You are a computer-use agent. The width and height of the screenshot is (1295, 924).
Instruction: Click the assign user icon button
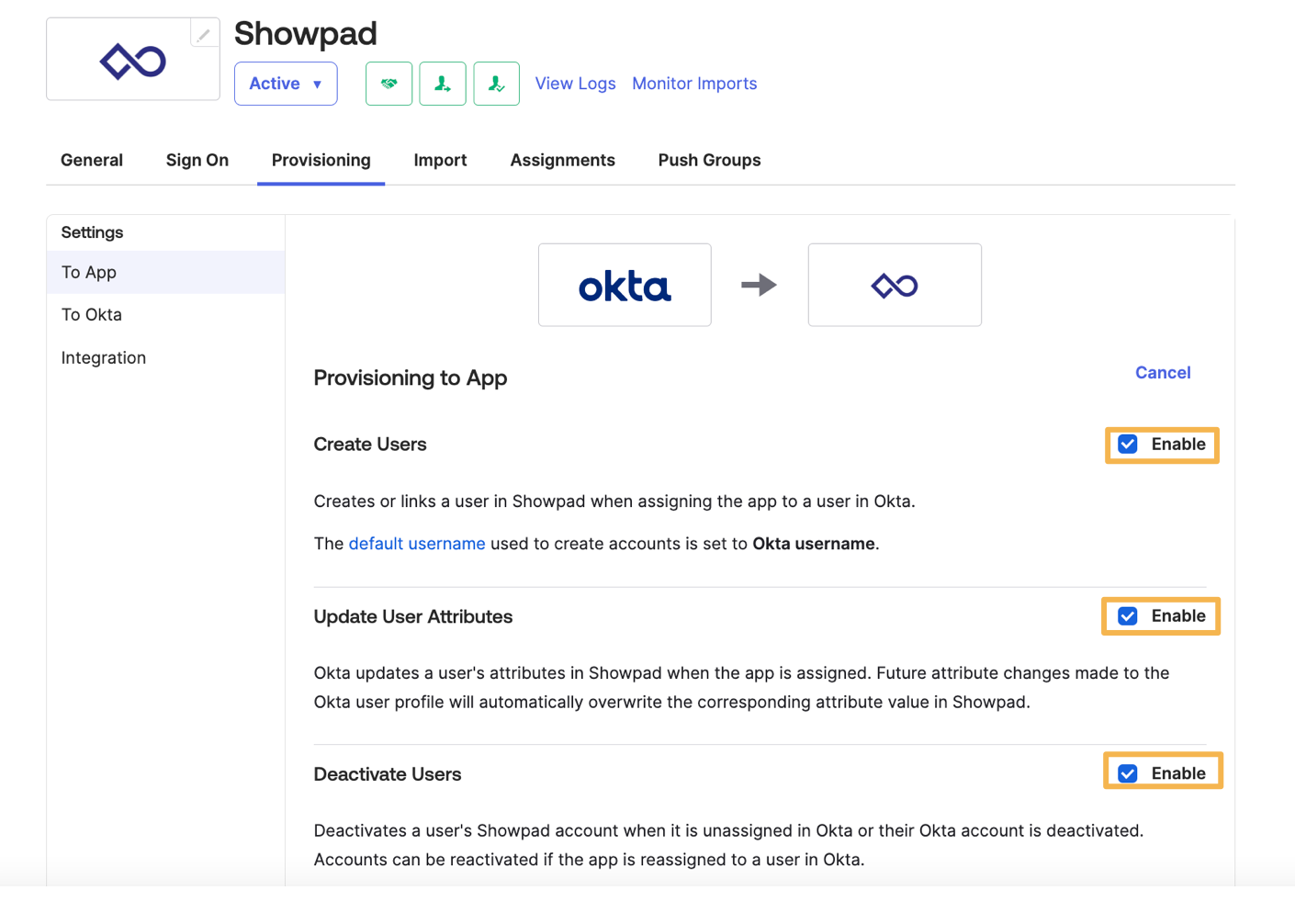pyautogui.click(x=443, y=84)
